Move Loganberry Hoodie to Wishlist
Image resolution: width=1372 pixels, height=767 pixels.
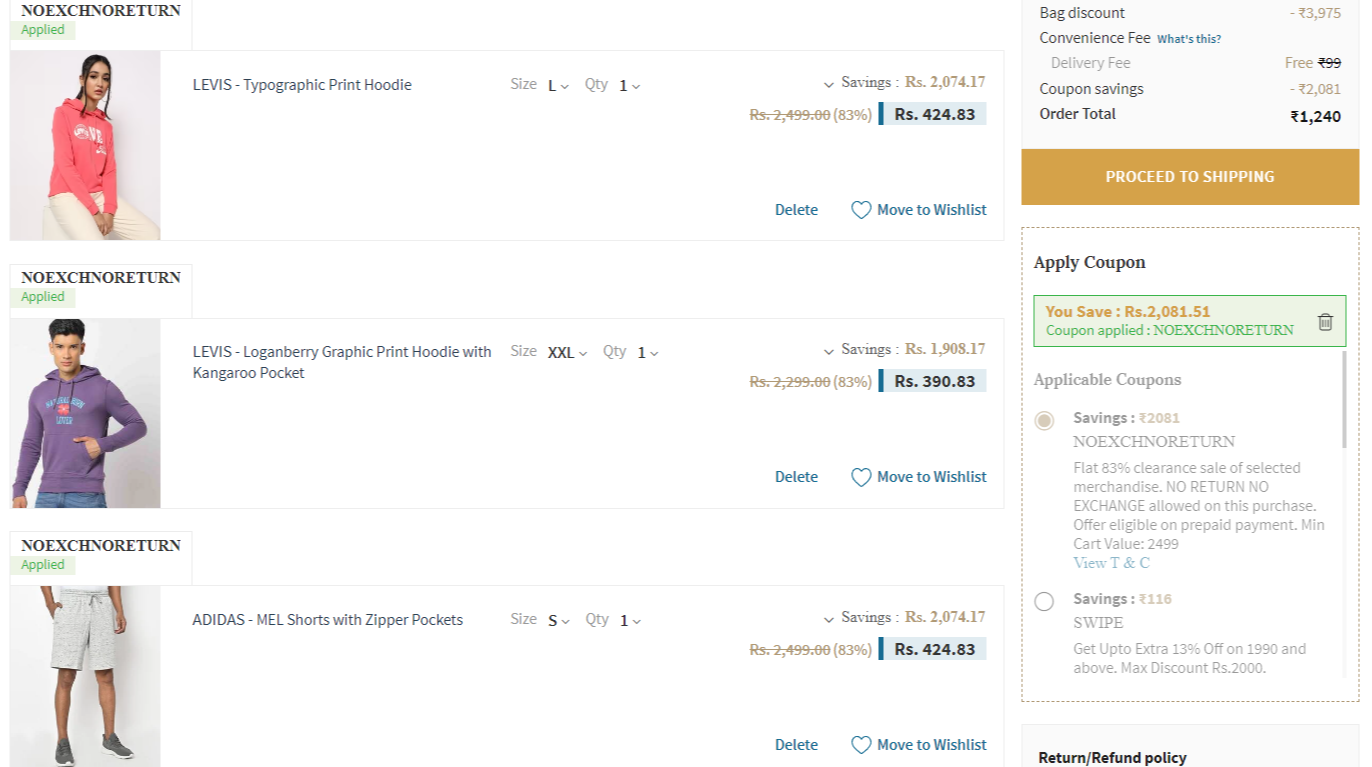tap(931, 477)
